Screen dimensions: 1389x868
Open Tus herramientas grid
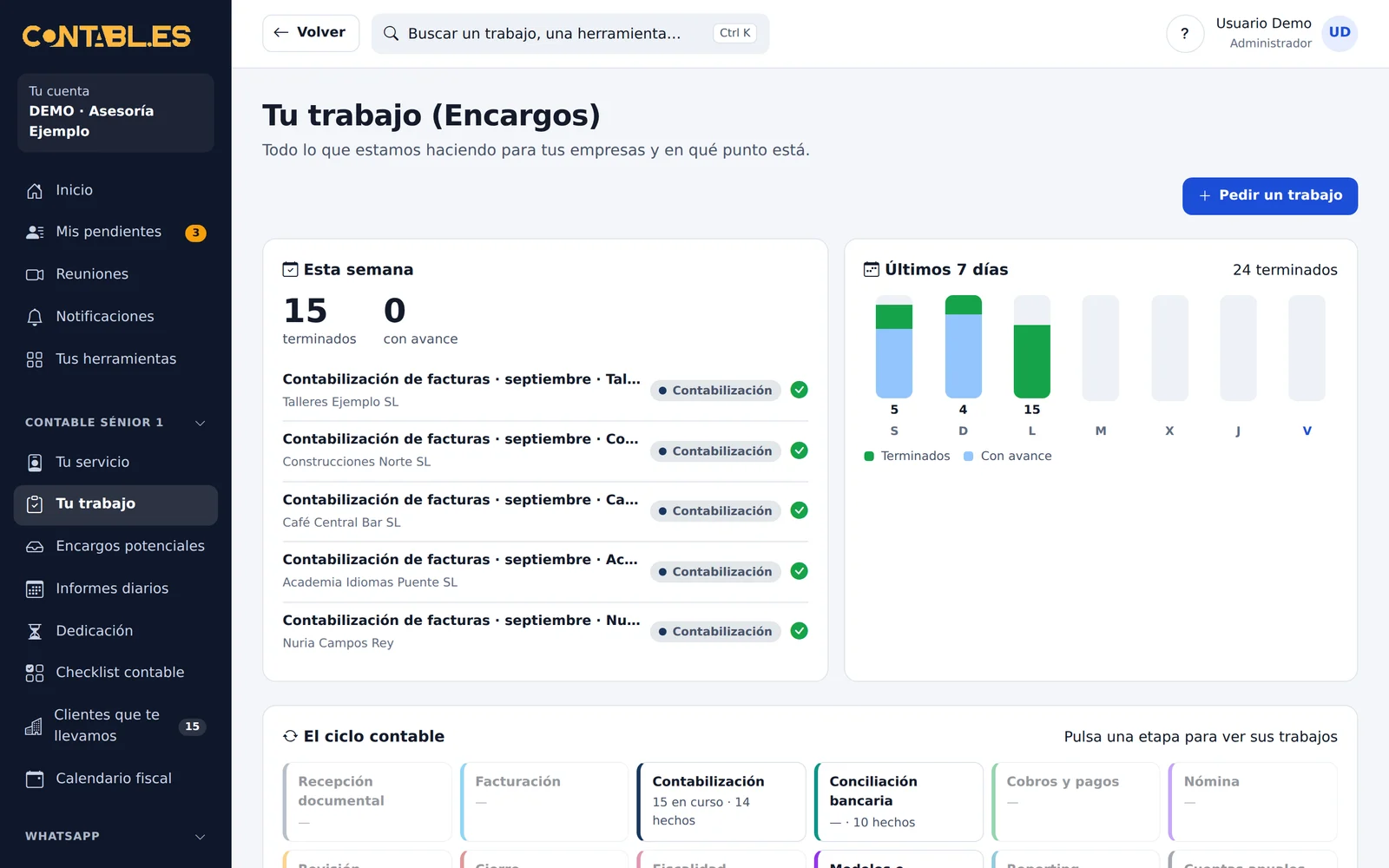tap(115, 359)
